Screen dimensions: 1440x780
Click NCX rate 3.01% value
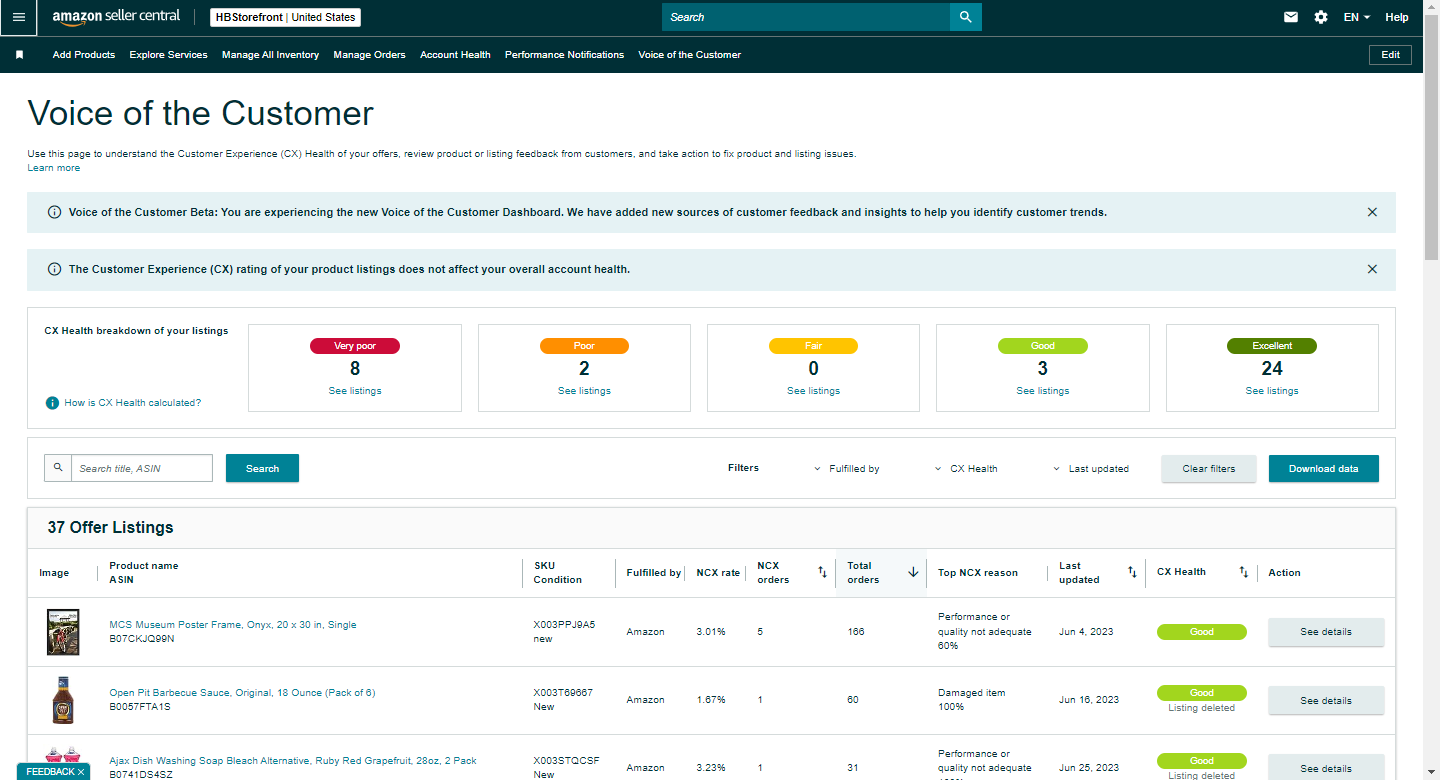click(711, 632)
